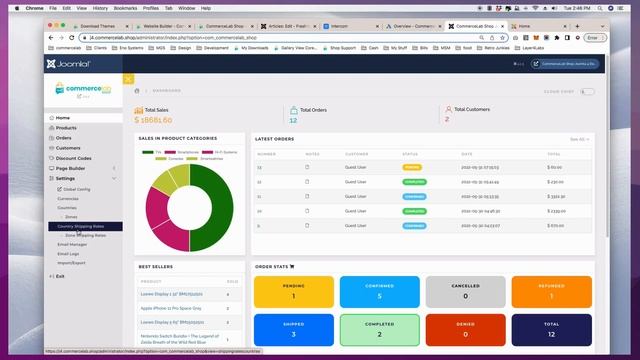Click the Wi-Fi icon in the menu bar
Image resolution: width=640 pixels, height=360 pixels.
point(535,8)
